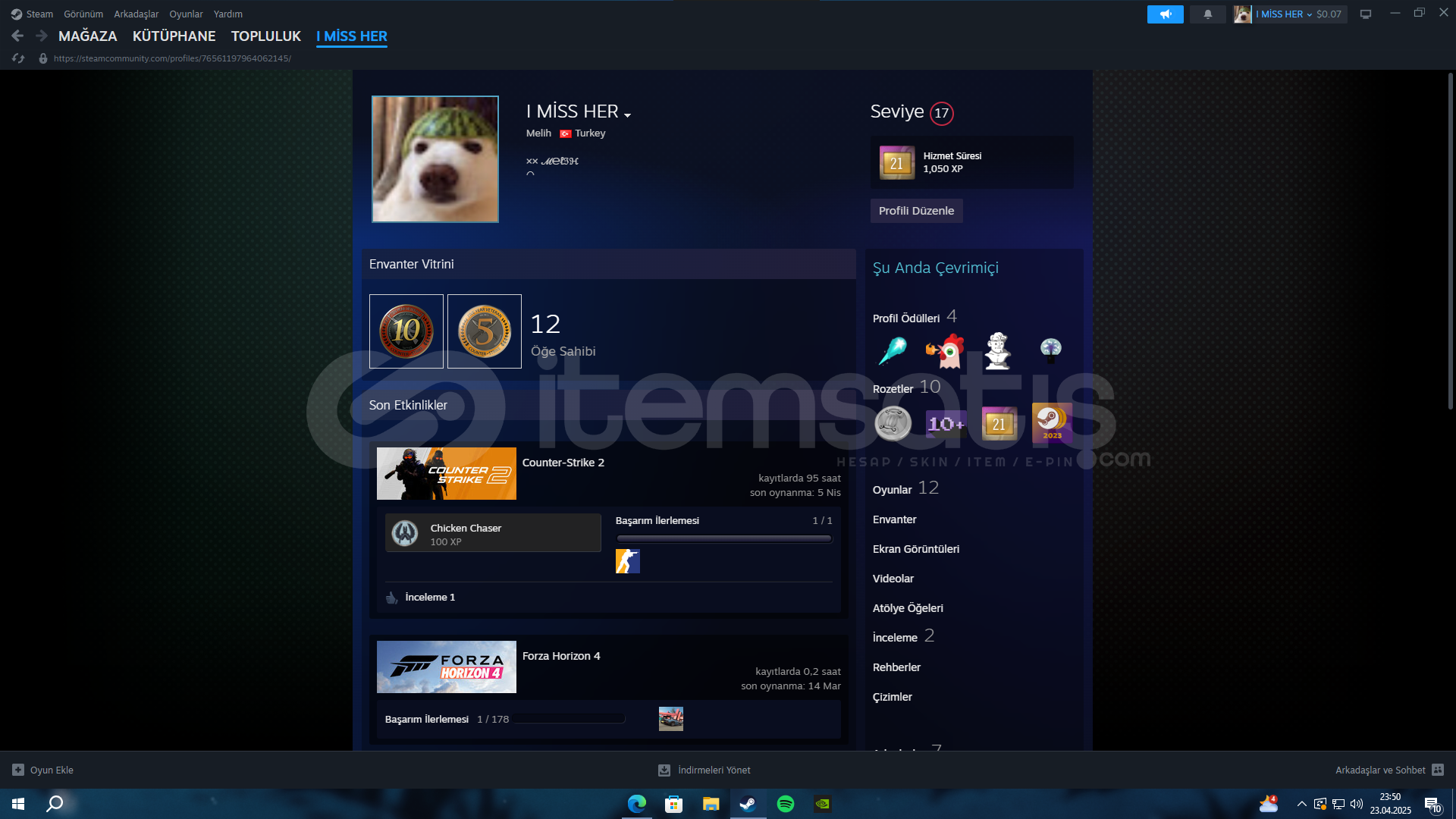This screenshot has height=819, width=1456.
Task: Open Windows Start menu
Action: coord(18,804)
